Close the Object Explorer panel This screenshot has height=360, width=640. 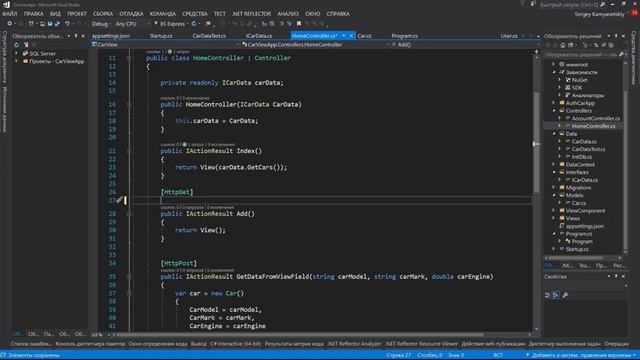pos(83,36)
